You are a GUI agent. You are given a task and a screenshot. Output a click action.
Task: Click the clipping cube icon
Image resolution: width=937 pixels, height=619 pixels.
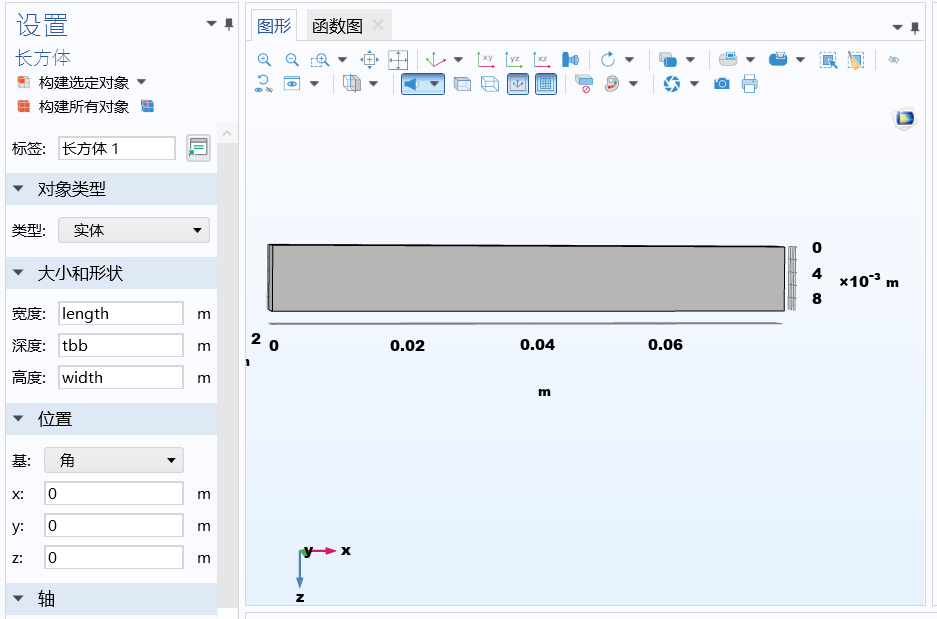pyautogui.click(x=351, y=84)
